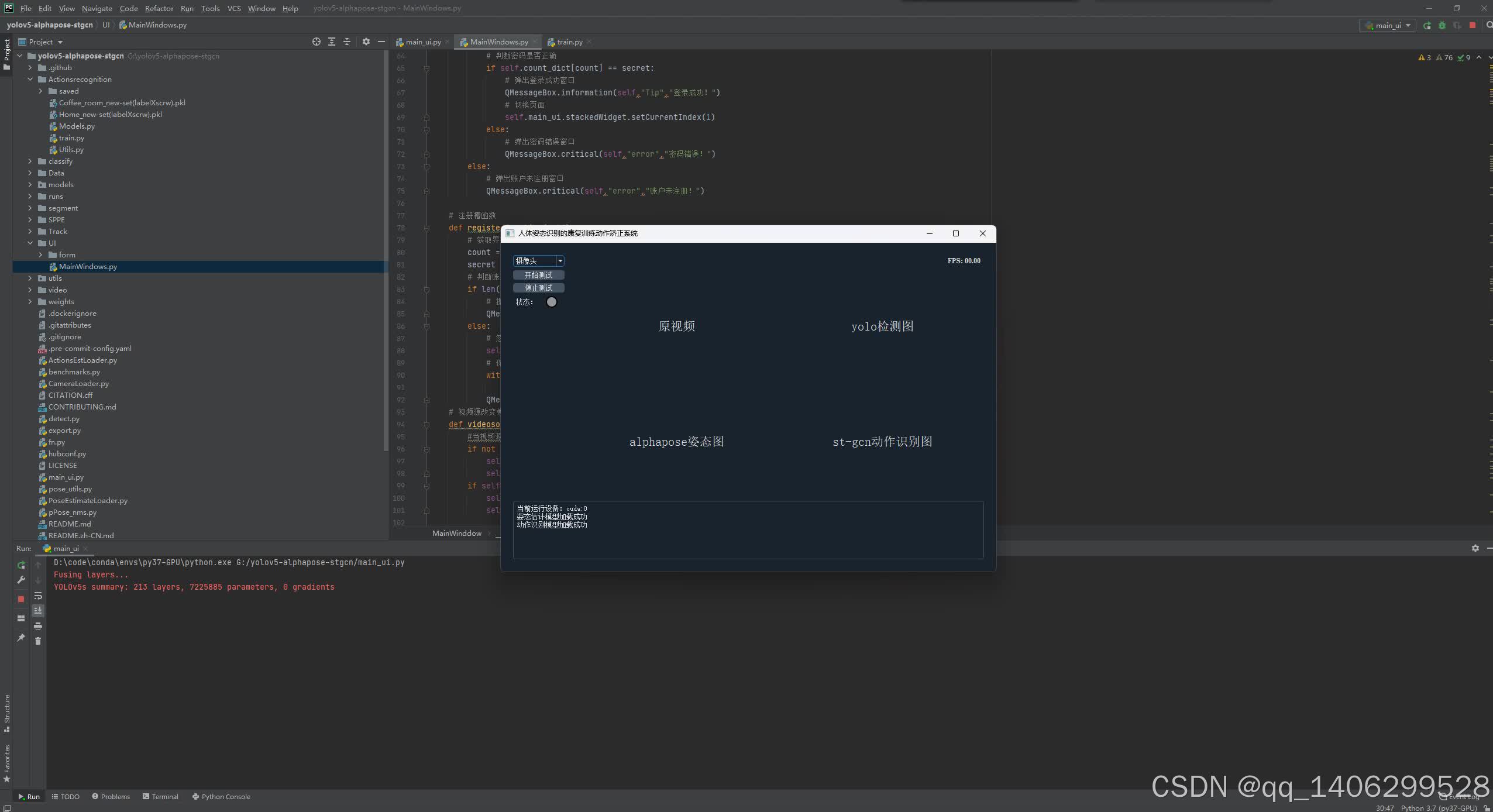Screen dimensions: 1493x812
Task: Open the Refactor menu
Action: pyautogui.click(x=159, y=8)
